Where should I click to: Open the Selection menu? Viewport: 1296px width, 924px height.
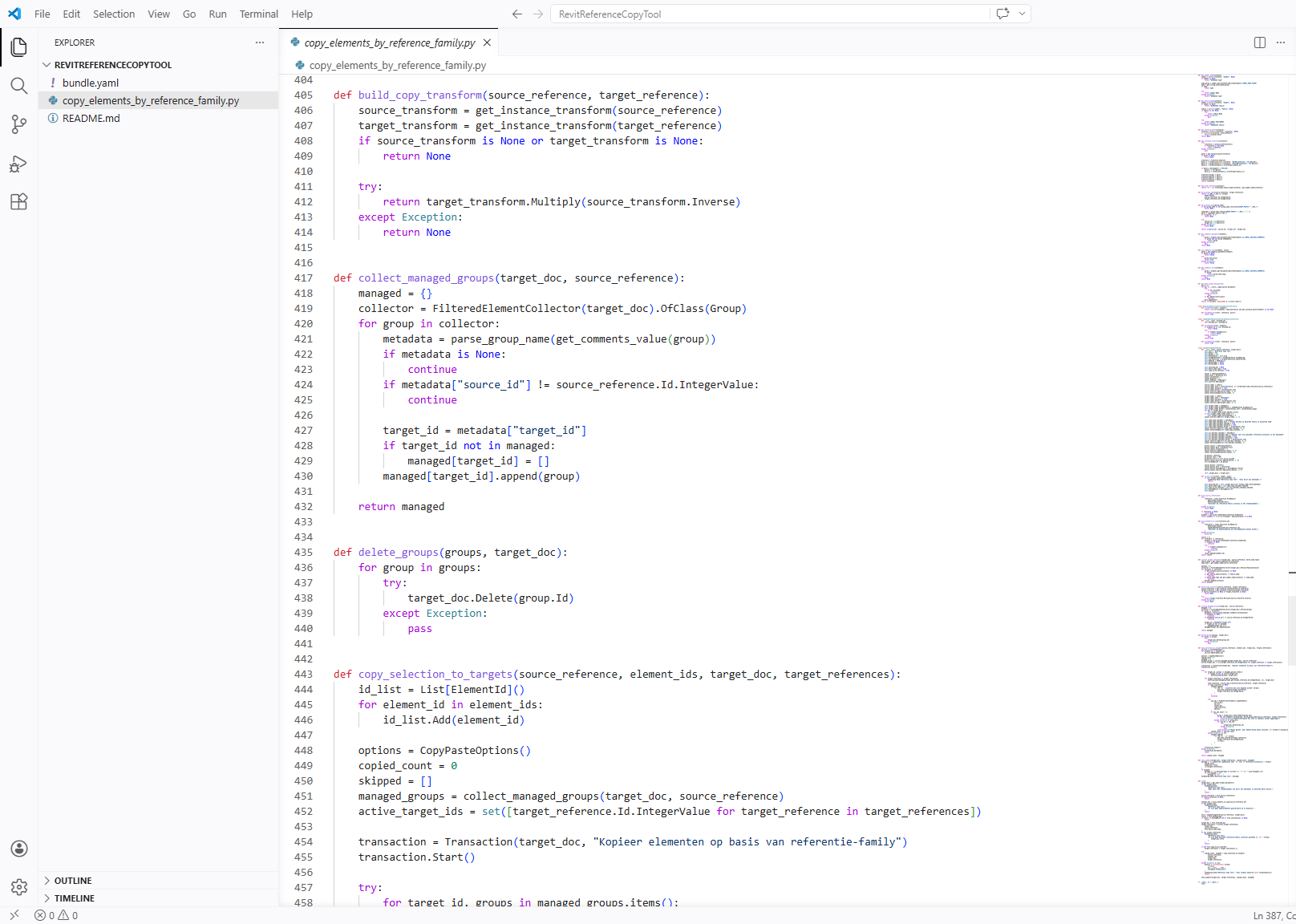pyautogui.click(x=114, y=14)
